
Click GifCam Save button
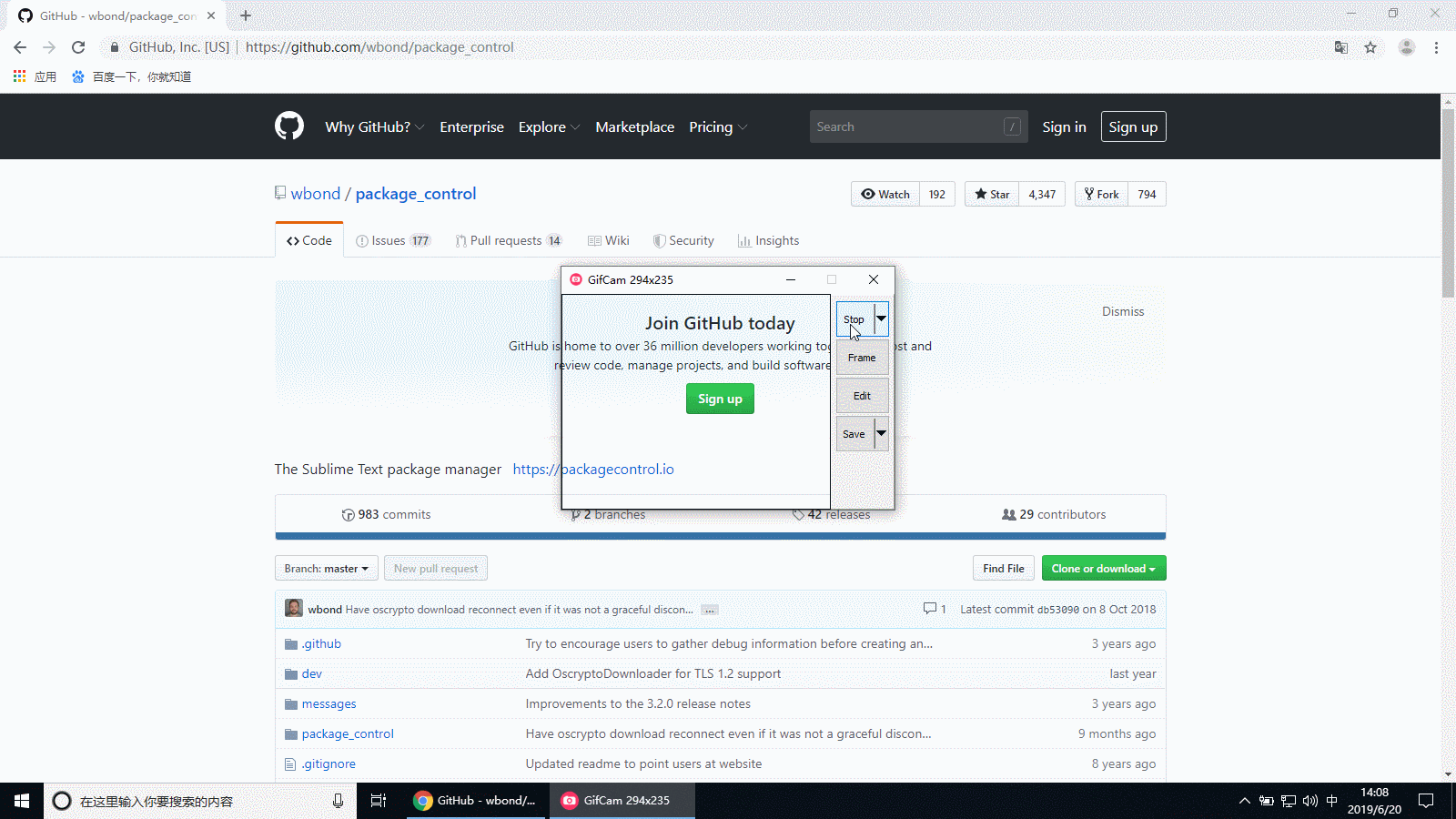point(854,434)
